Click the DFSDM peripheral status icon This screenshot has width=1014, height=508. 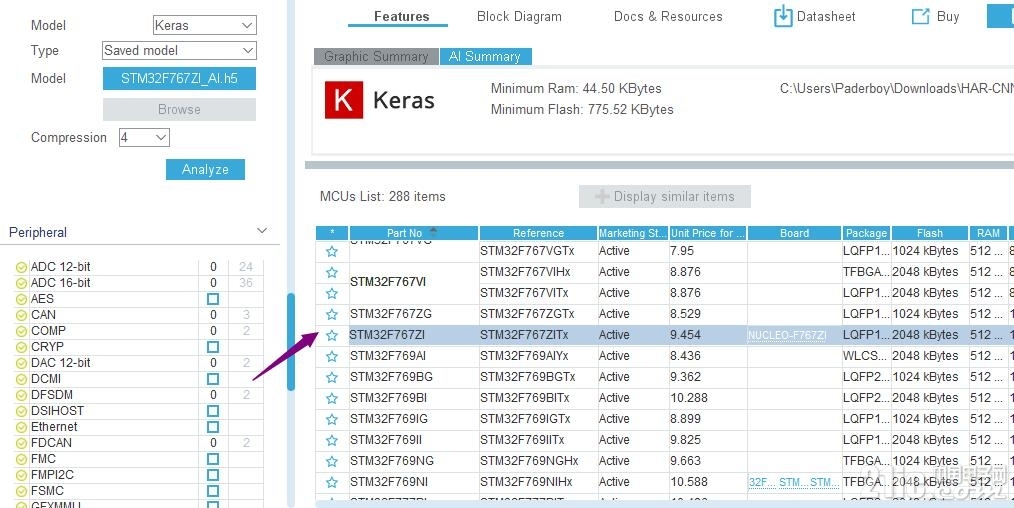[x=21, y=395]
